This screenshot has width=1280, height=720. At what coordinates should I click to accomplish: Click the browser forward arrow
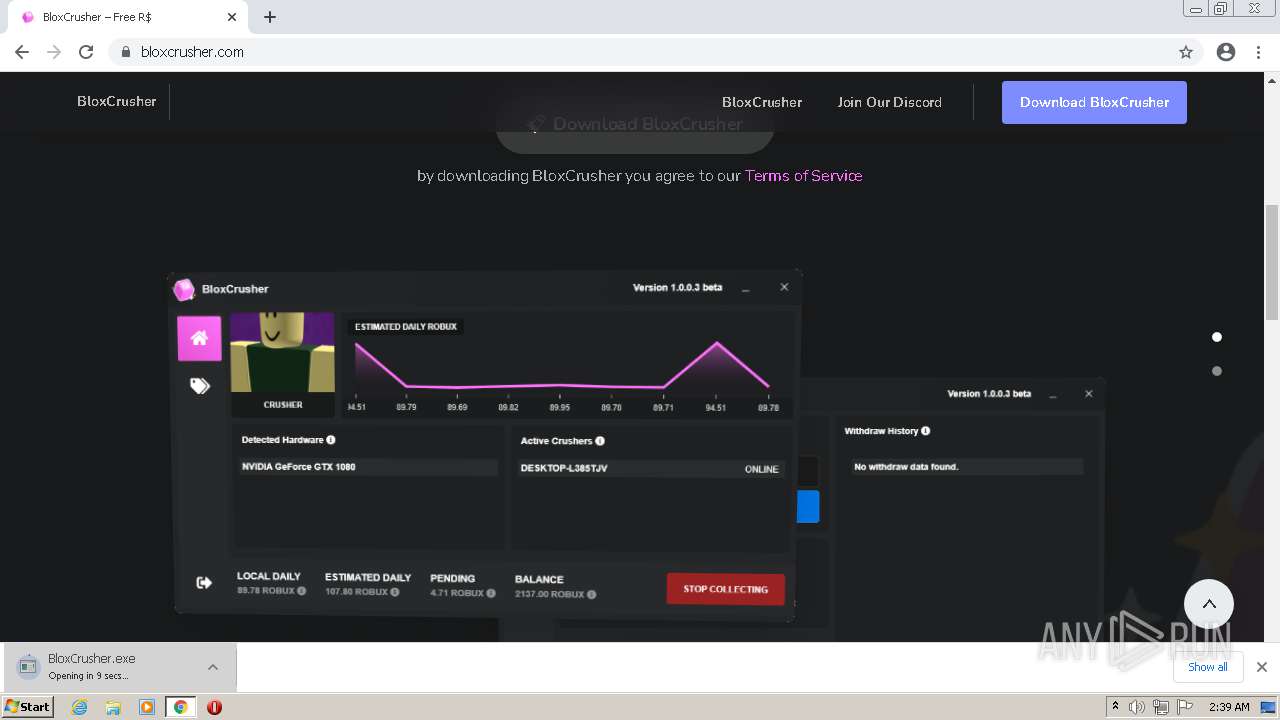click(x=54, y=52)
